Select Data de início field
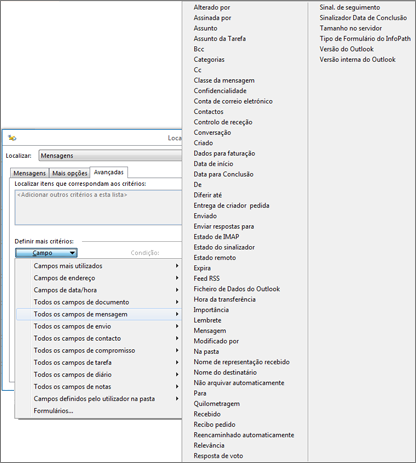 [x=213, y=164]
